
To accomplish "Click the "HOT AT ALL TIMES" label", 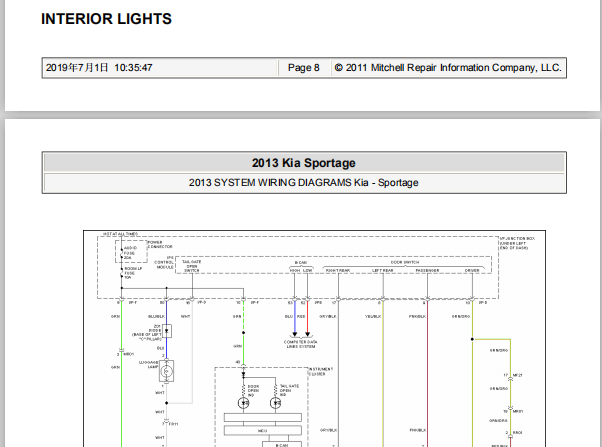I will (x=120, y=234).
